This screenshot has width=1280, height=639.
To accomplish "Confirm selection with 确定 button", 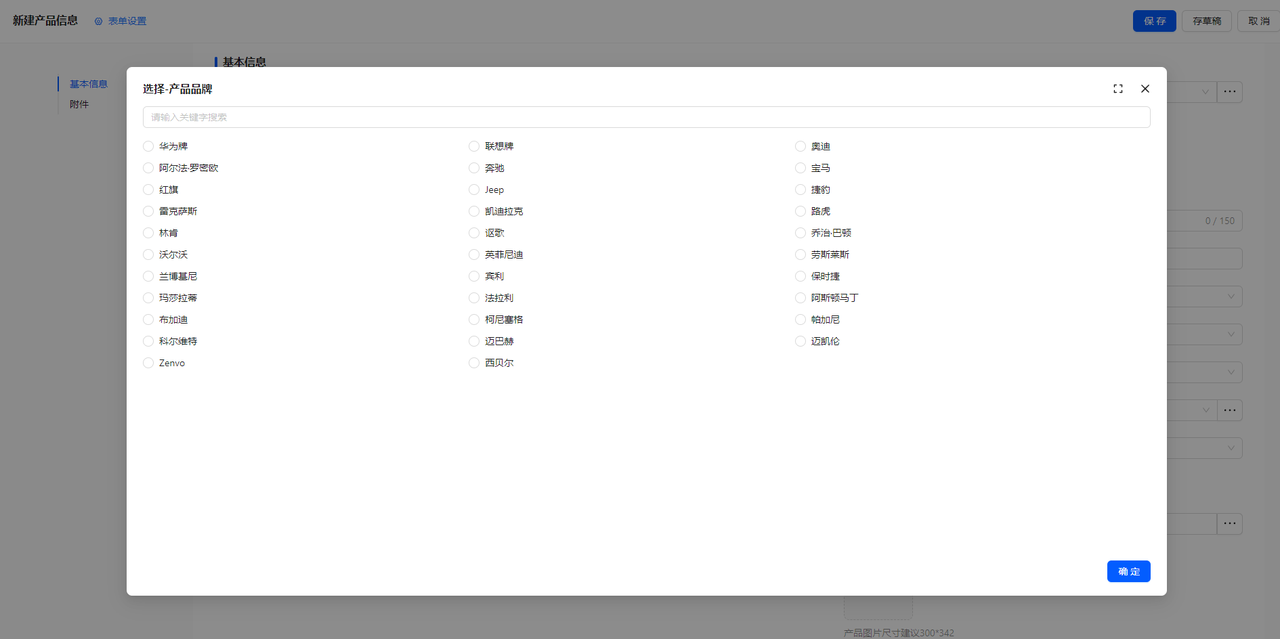I will (x=1128, y=571).
